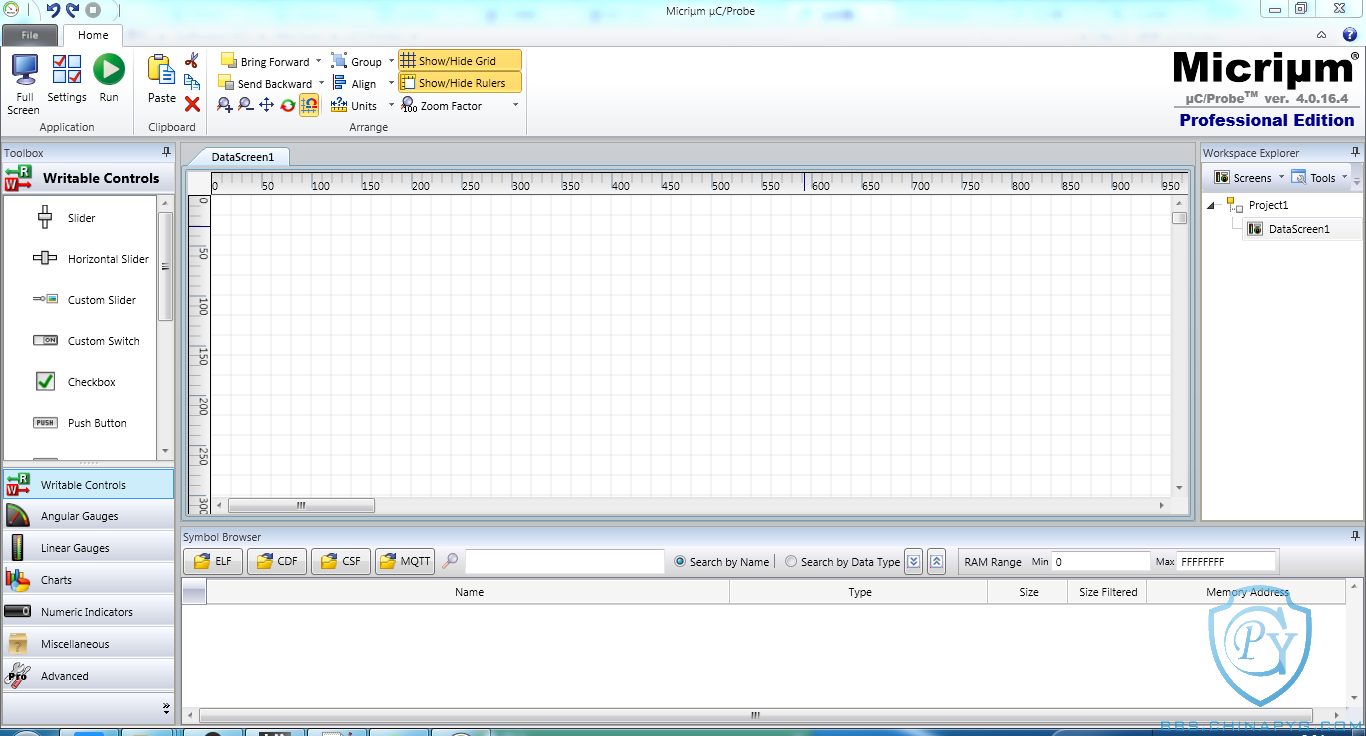Open Linear Gauges category
1366x736 pixels.
pos(88,548)
